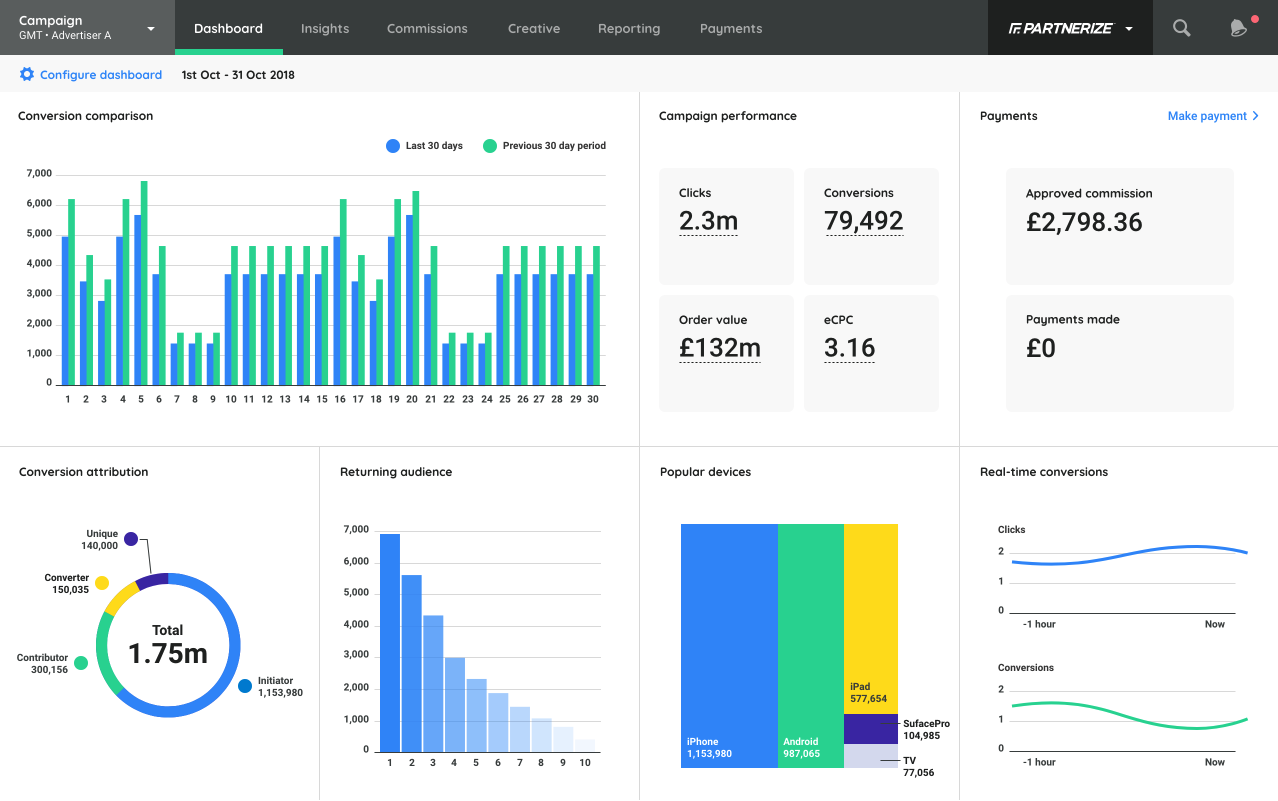Click the Configure dashboard gear icon
The width and height of the screenshot is (1278, 801).
(27, 75)
